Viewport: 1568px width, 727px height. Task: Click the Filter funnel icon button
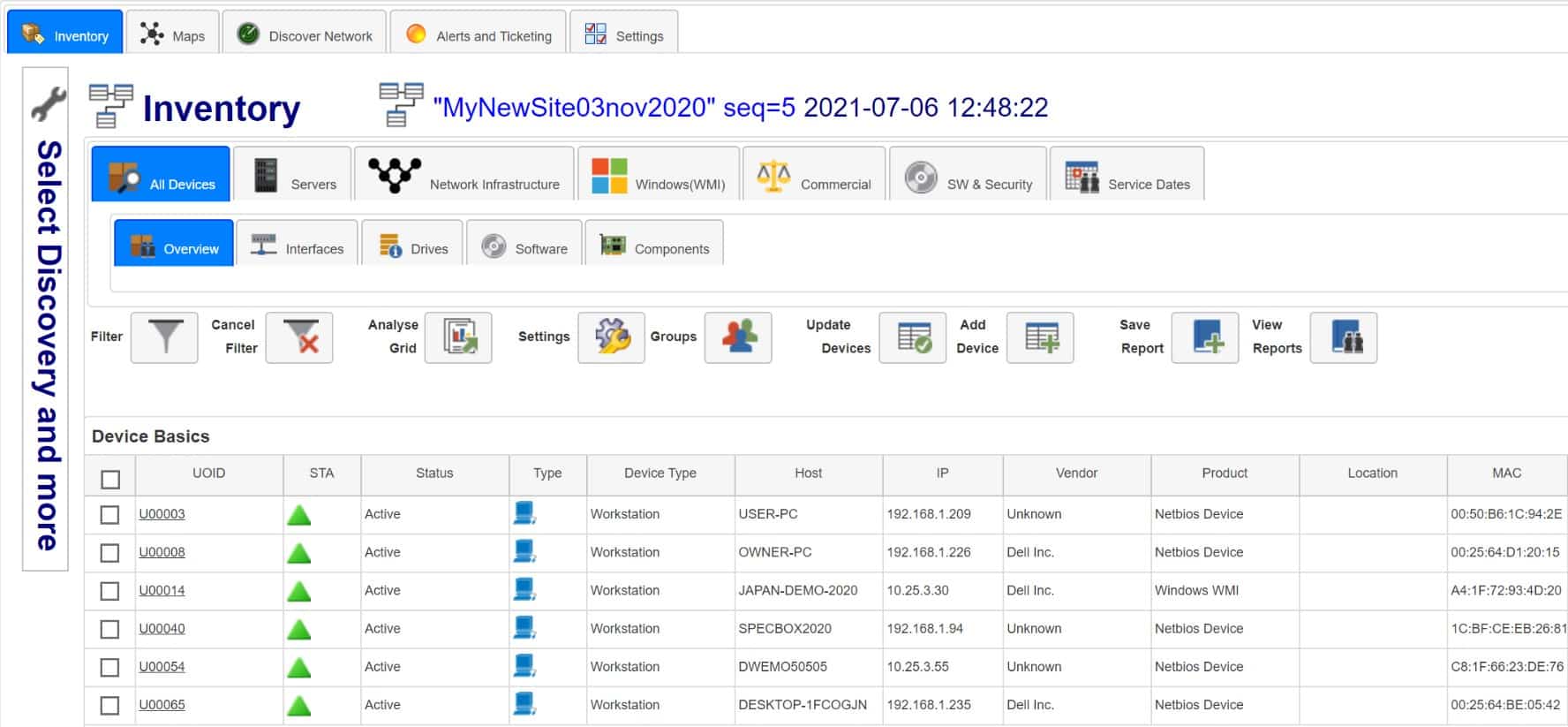[x=164, y=337]
